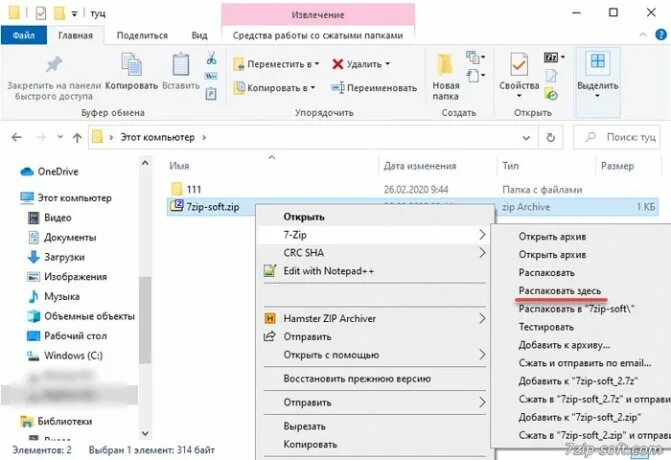Viewport: 671px width, 460px height.
Task: Choose Extract to "7zip-soft\" entry
Action: (x=576, y=309)
